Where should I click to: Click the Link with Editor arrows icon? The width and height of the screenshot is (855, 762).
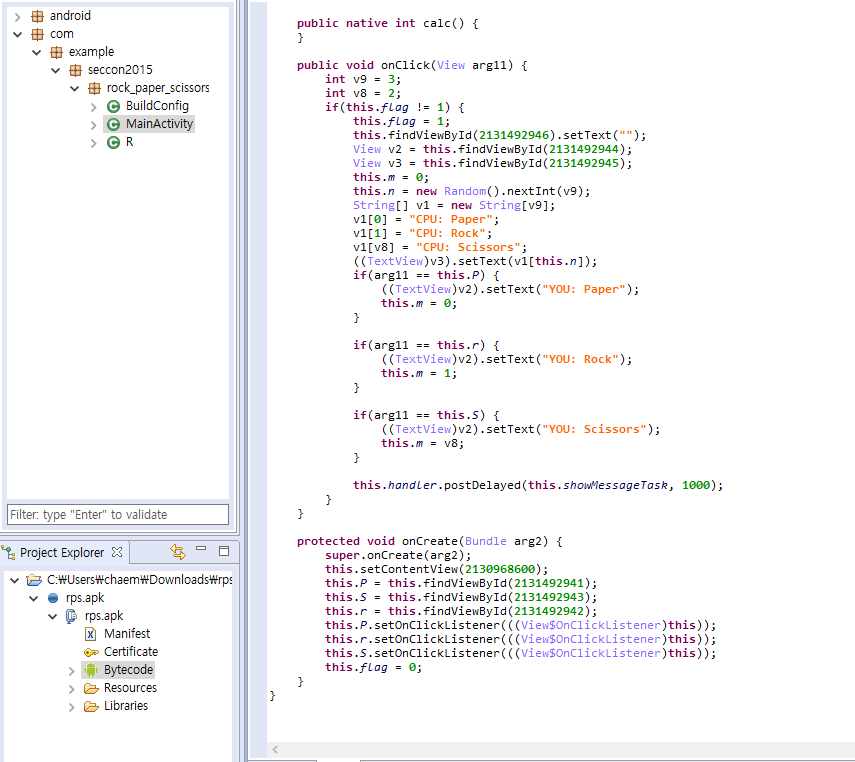[178, 551]
